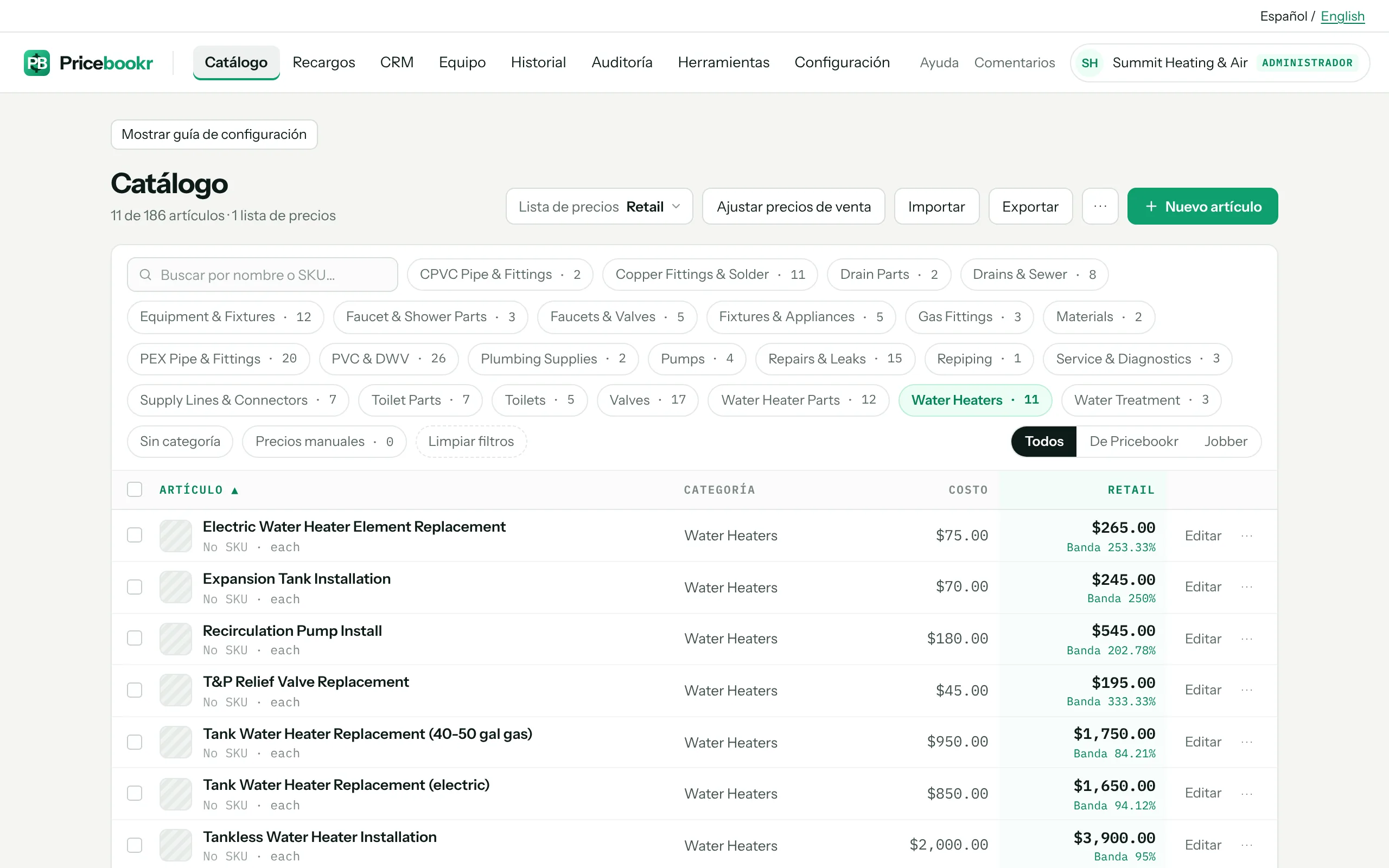The width and height of the screenshot is (1389, 868).
Task: Open the Catálogo tab
Action: pyautogui.click(x=236, y=62)
